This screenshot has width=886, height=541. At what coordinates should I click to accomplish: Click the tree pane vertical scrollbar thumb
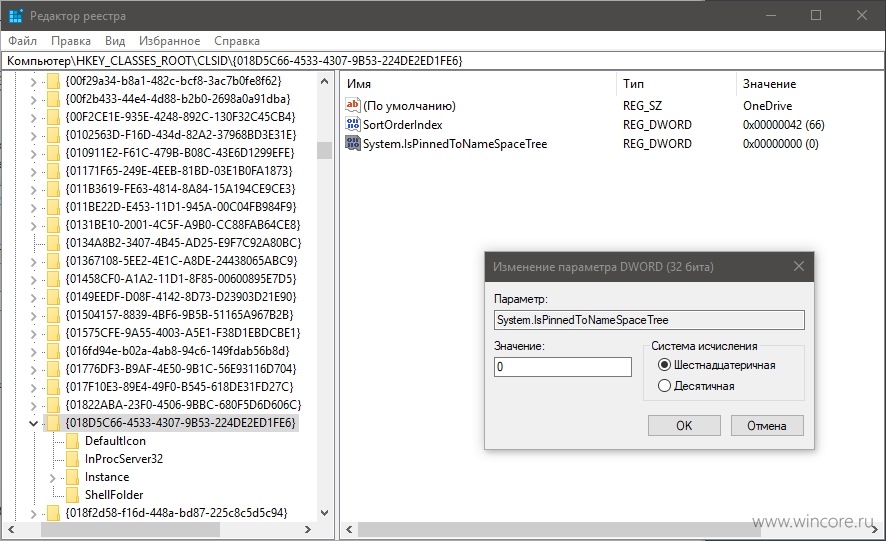pyautogui.click(x=324, y=150)
